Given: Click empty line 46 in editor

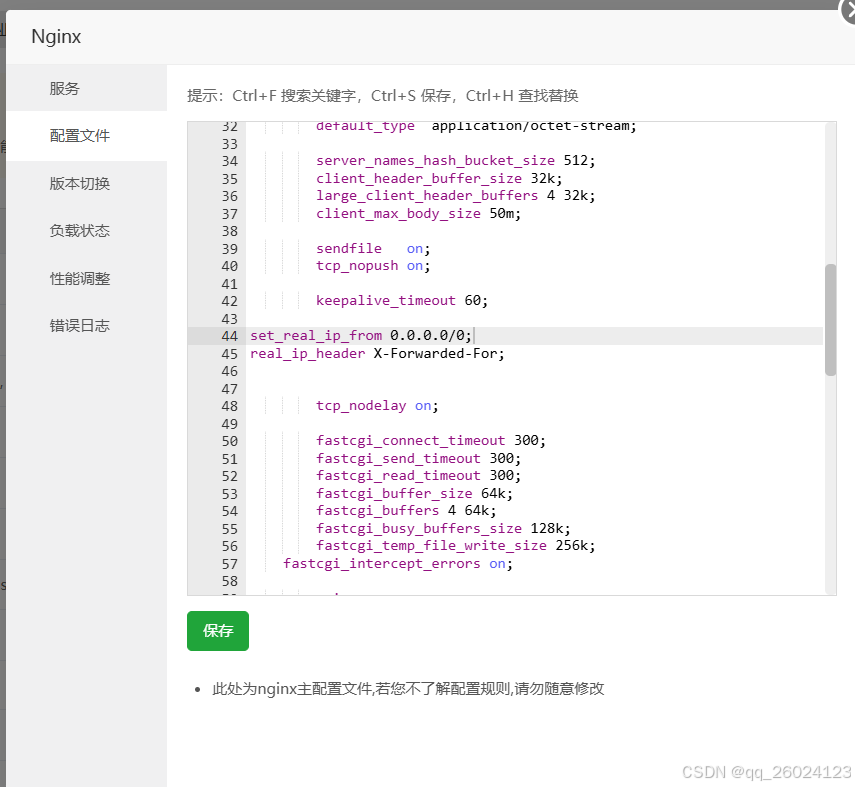Looking at the screenshot, I should click(x=534, y=371).
